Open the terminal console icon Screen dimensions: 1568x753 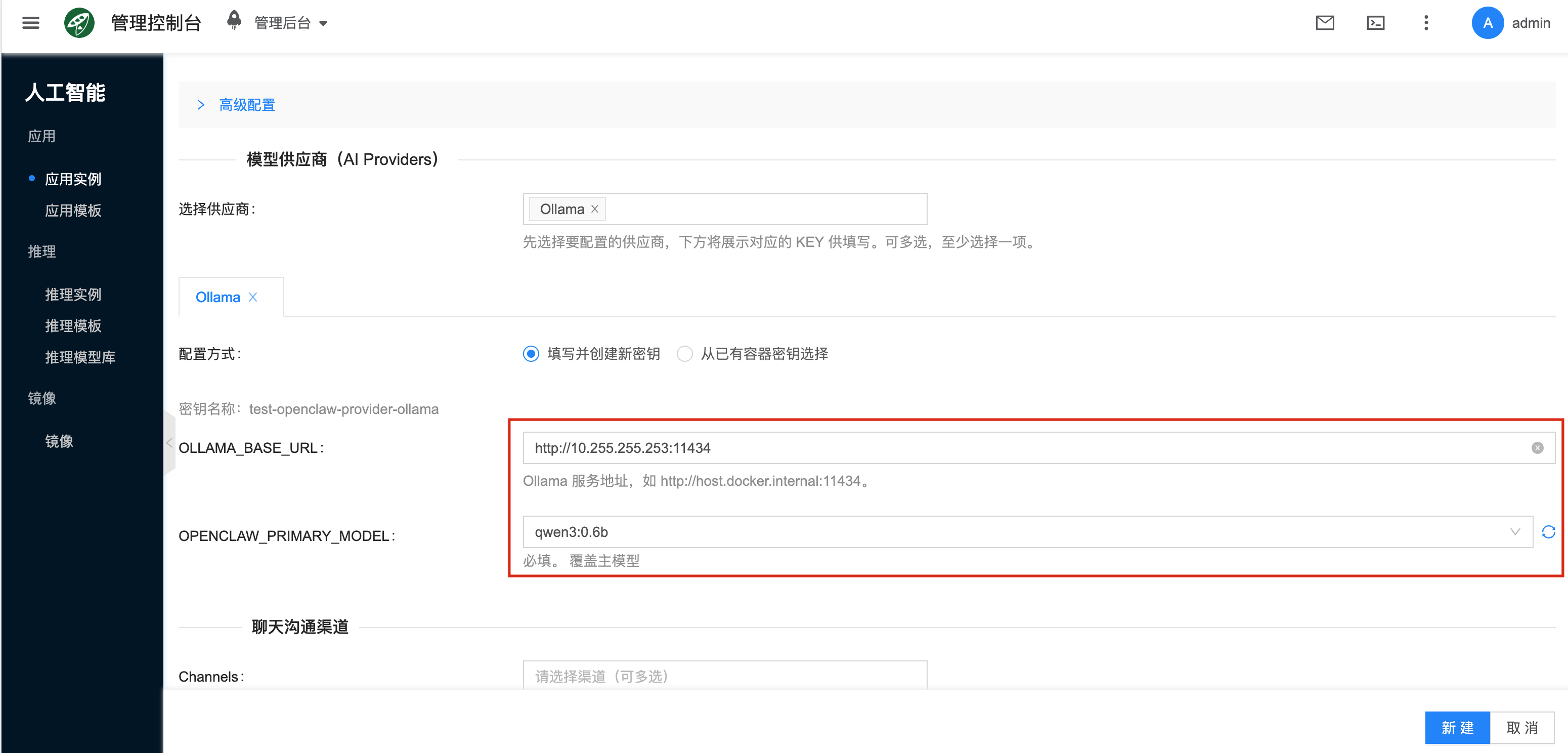click(1375, 23)
